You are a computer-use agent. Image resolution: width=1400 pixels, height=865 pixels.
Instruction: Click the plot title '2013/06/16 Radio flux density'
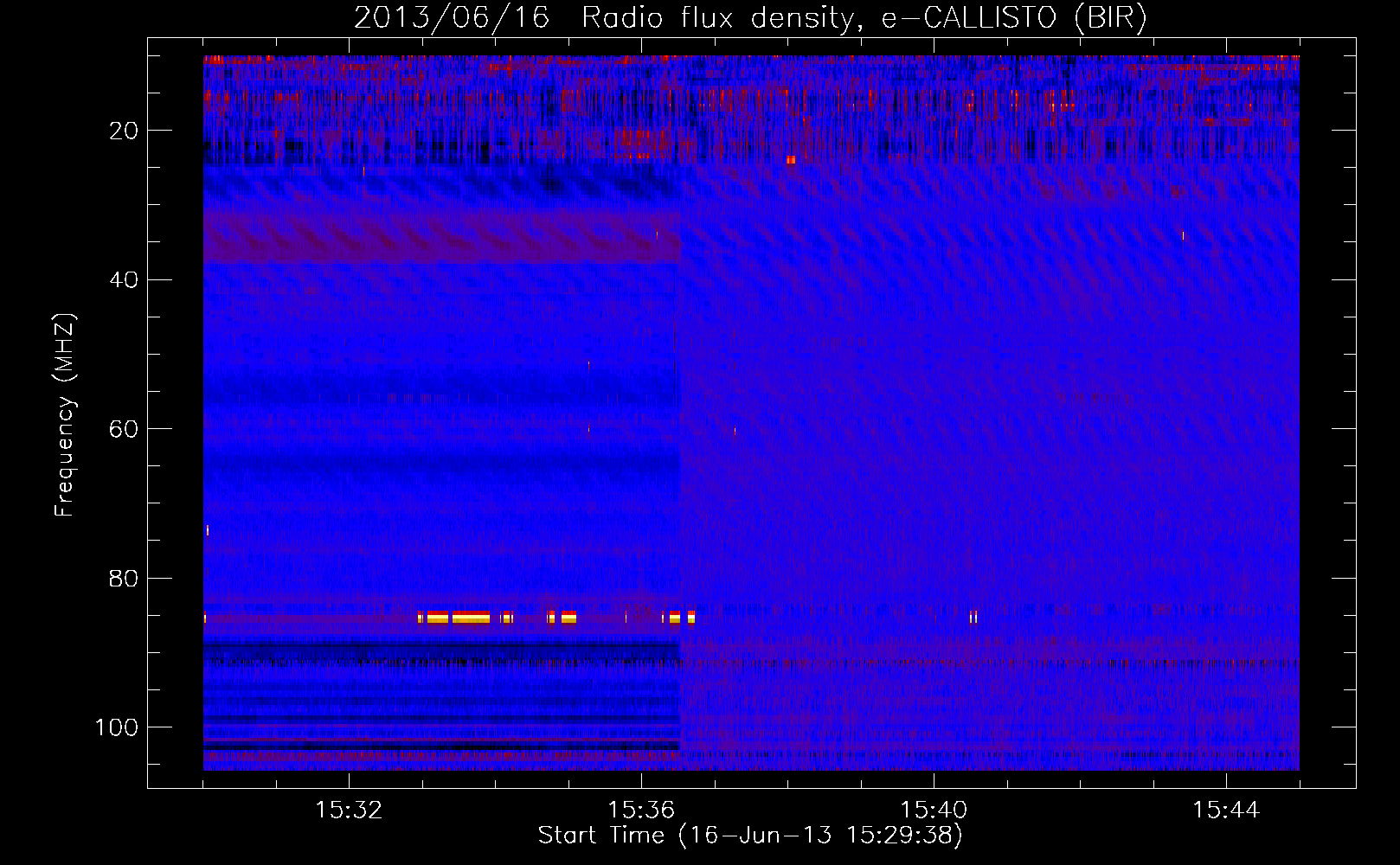click(x=750, y=17)
